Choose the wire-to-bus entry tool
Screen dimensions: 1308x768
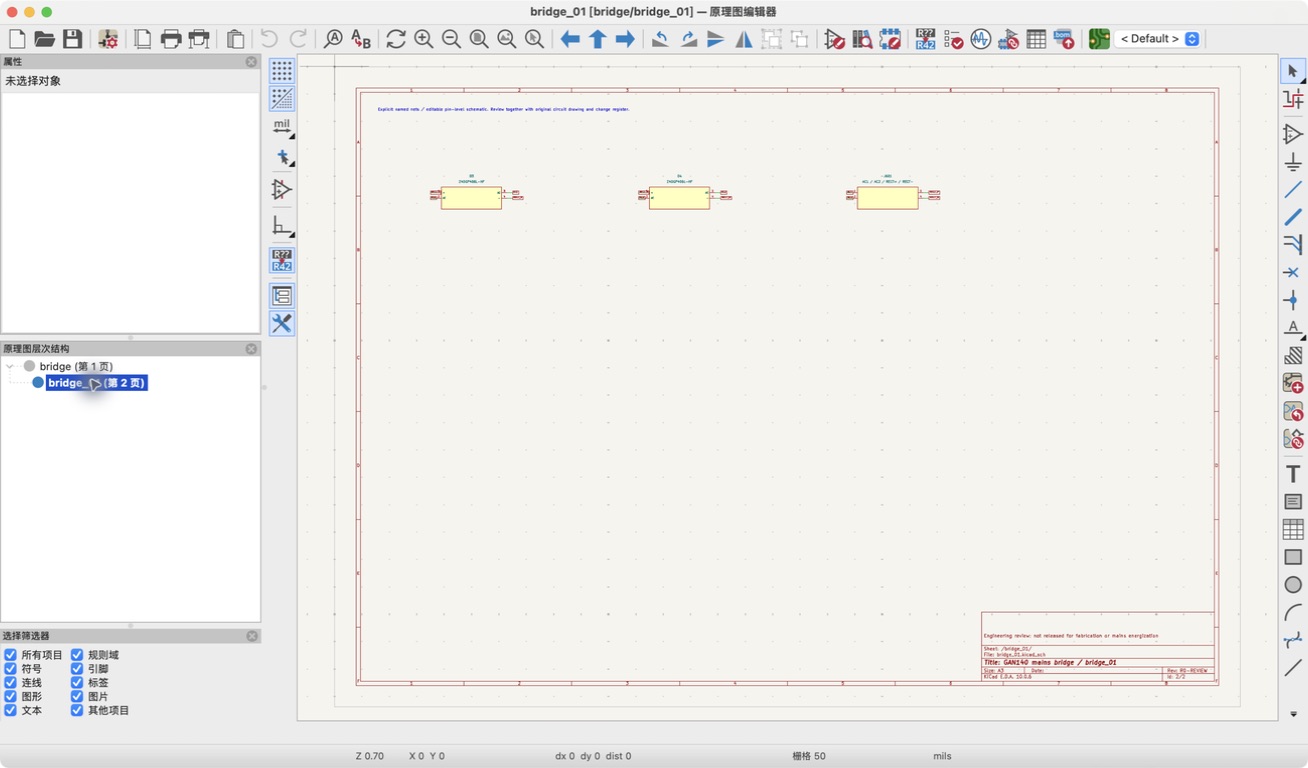click(x=1293, y=244)
